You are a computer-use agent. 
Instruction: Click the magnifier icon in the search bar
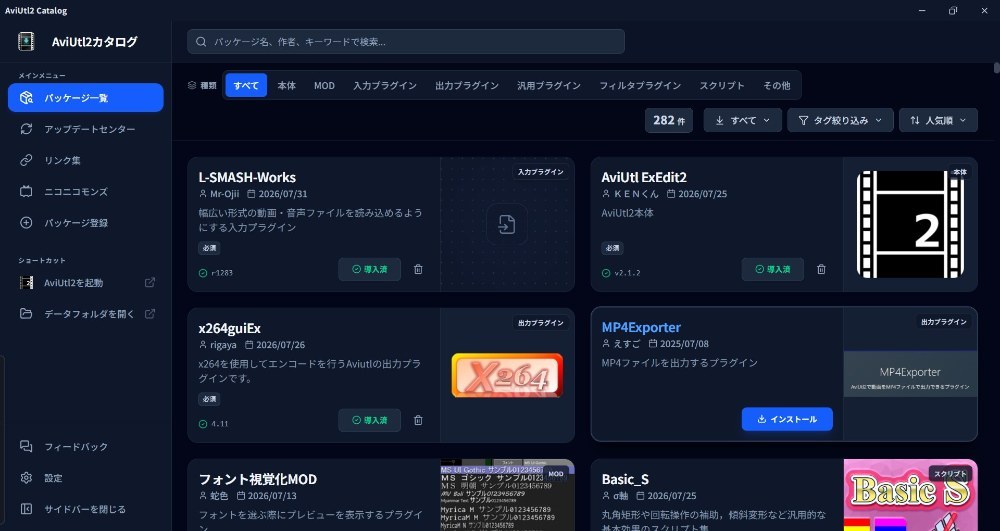(201, 41)
